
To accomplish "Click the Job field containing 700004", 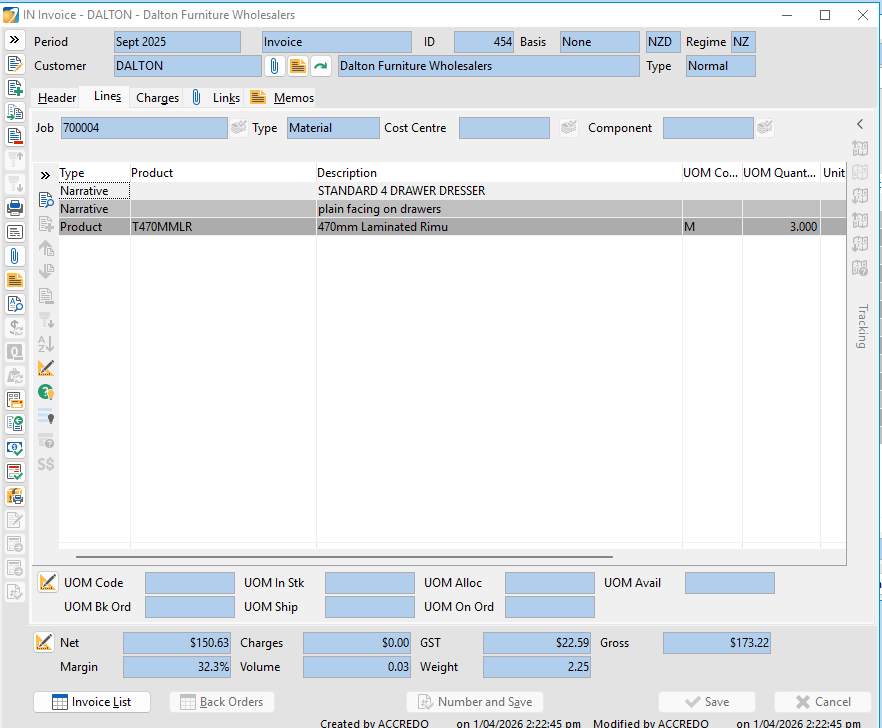I will pos(144,128).
